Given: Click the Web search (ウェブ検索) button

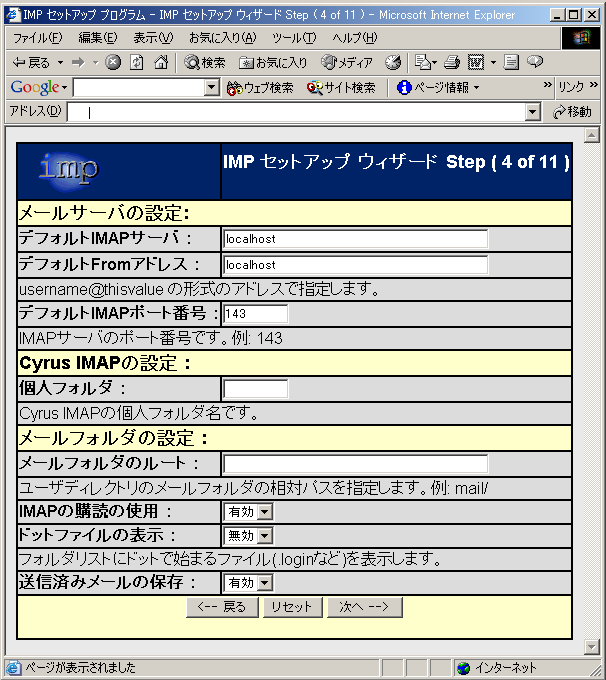Looking at the screenshot, I should click(x=260, y=88).
